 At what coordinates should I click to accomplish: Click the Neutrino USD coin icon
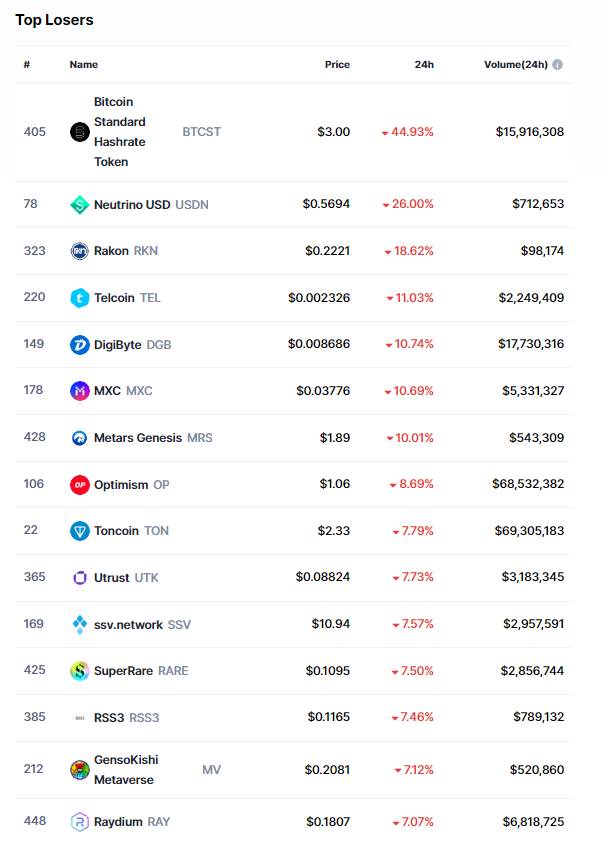pos(80,204)
